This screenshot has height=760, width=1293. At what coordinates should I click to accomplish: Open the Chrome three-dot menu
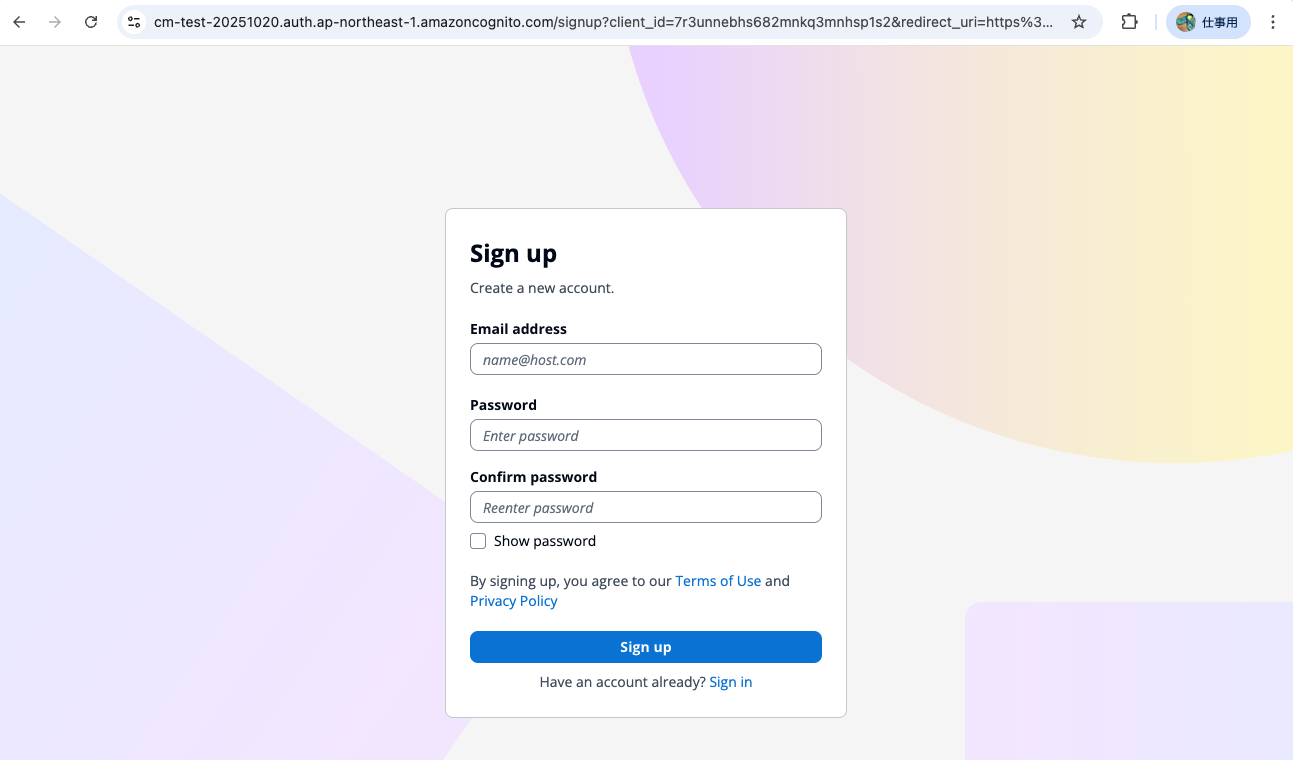1272,22
